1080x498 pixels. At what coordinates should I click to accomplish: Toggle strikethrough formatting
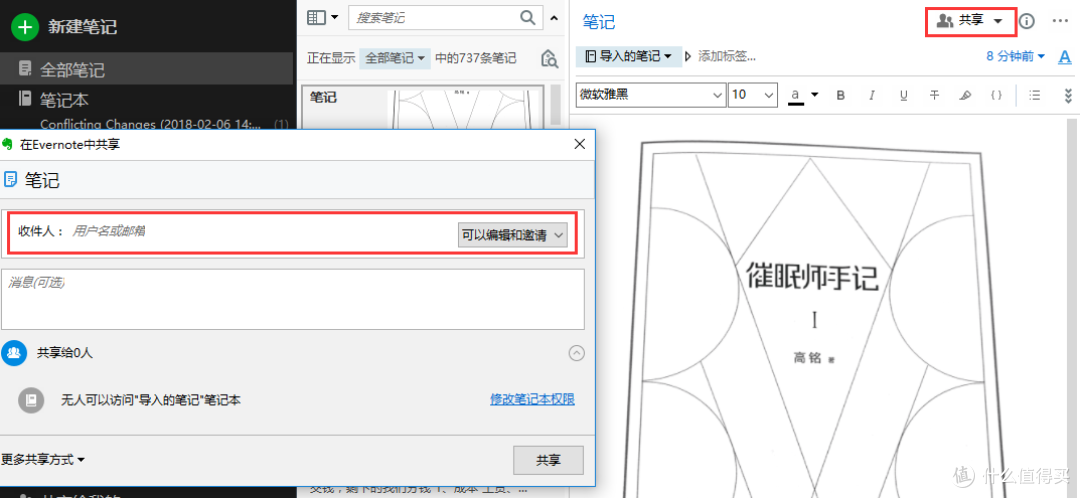tap(935, 96)
